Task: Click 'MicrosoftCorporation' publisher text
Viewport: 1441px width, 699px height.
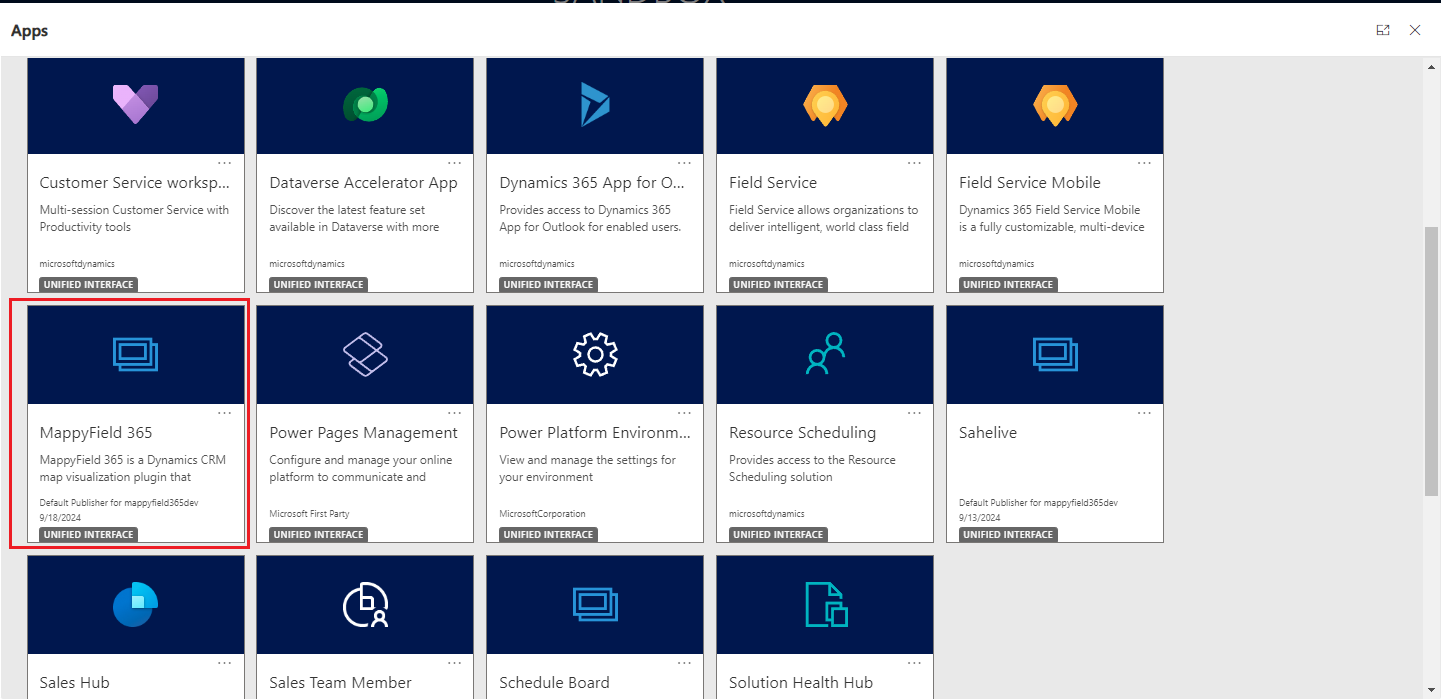Action: (542, 514)
